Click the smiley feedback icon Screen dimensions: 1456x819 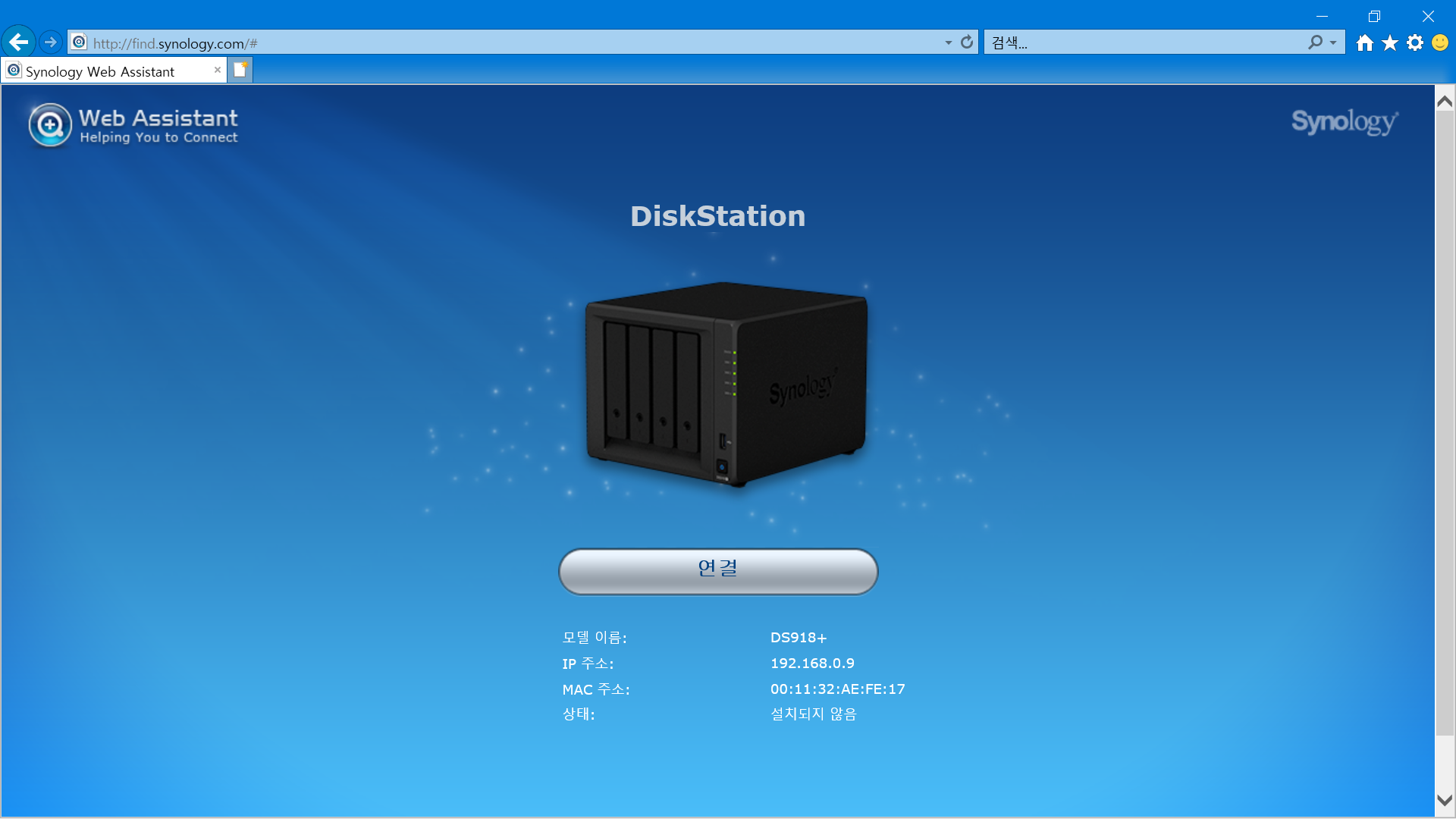[1440, 43]
